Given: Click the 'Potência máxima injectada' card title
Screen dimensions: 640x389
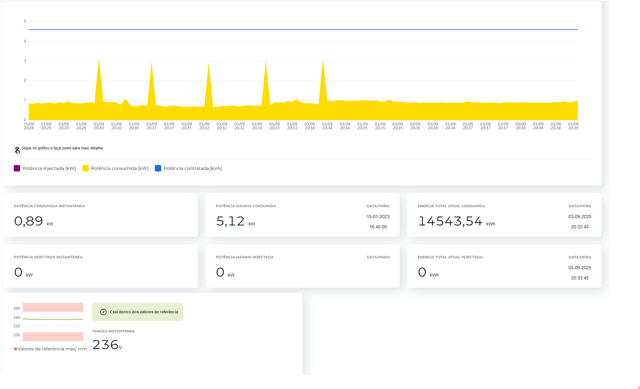Looking at the screenshot, I should tap(244, 257).
